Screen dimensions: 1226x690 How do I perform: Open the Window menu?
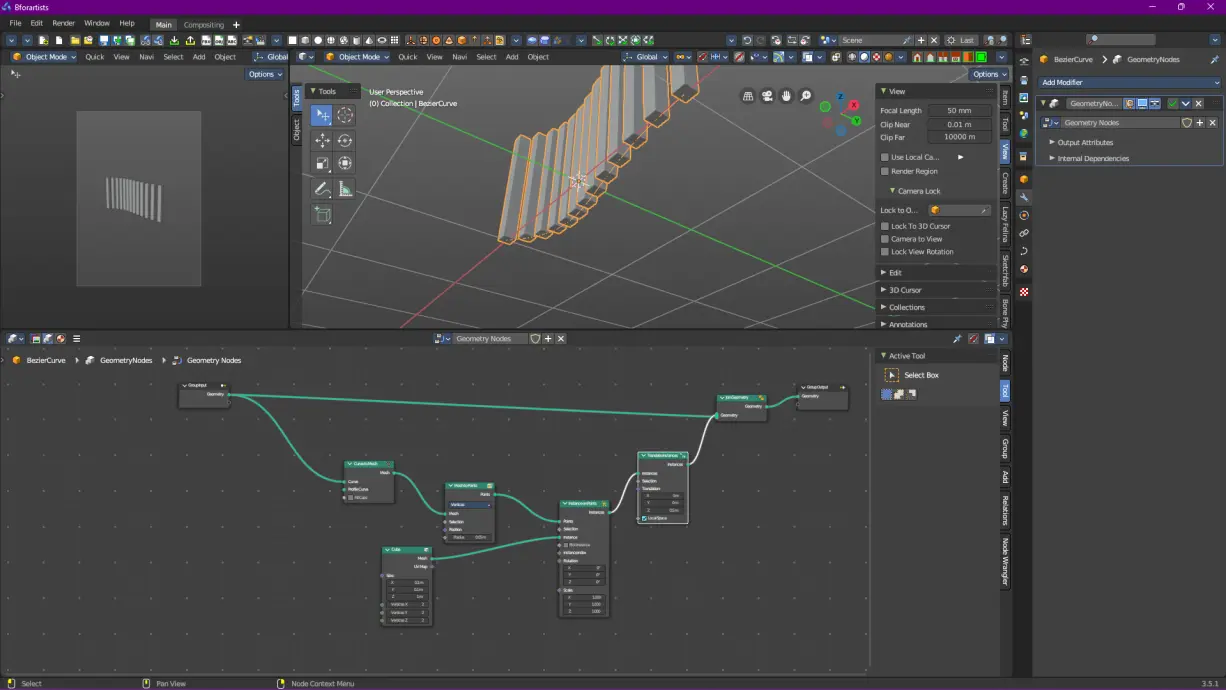97,23
